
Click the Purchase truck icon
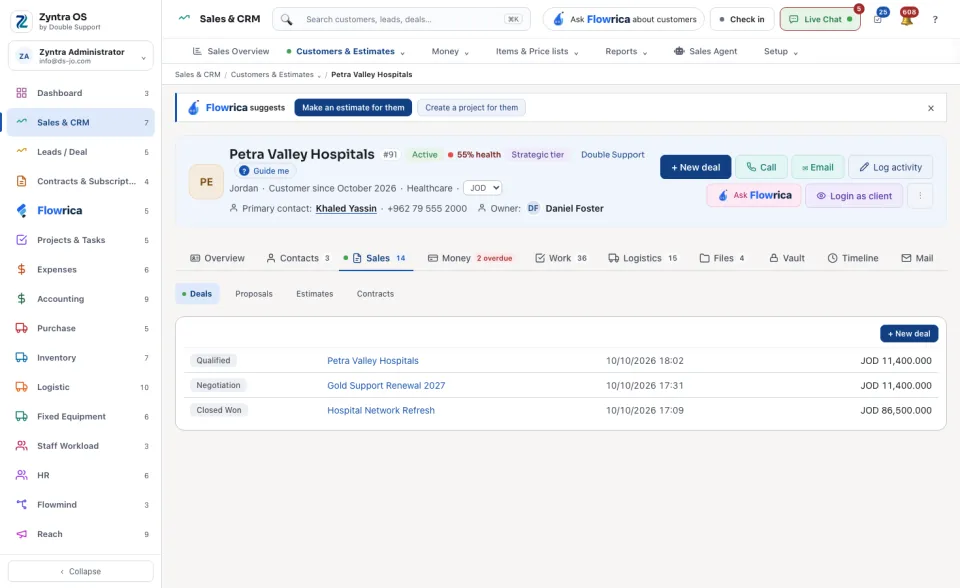(21, 328)
